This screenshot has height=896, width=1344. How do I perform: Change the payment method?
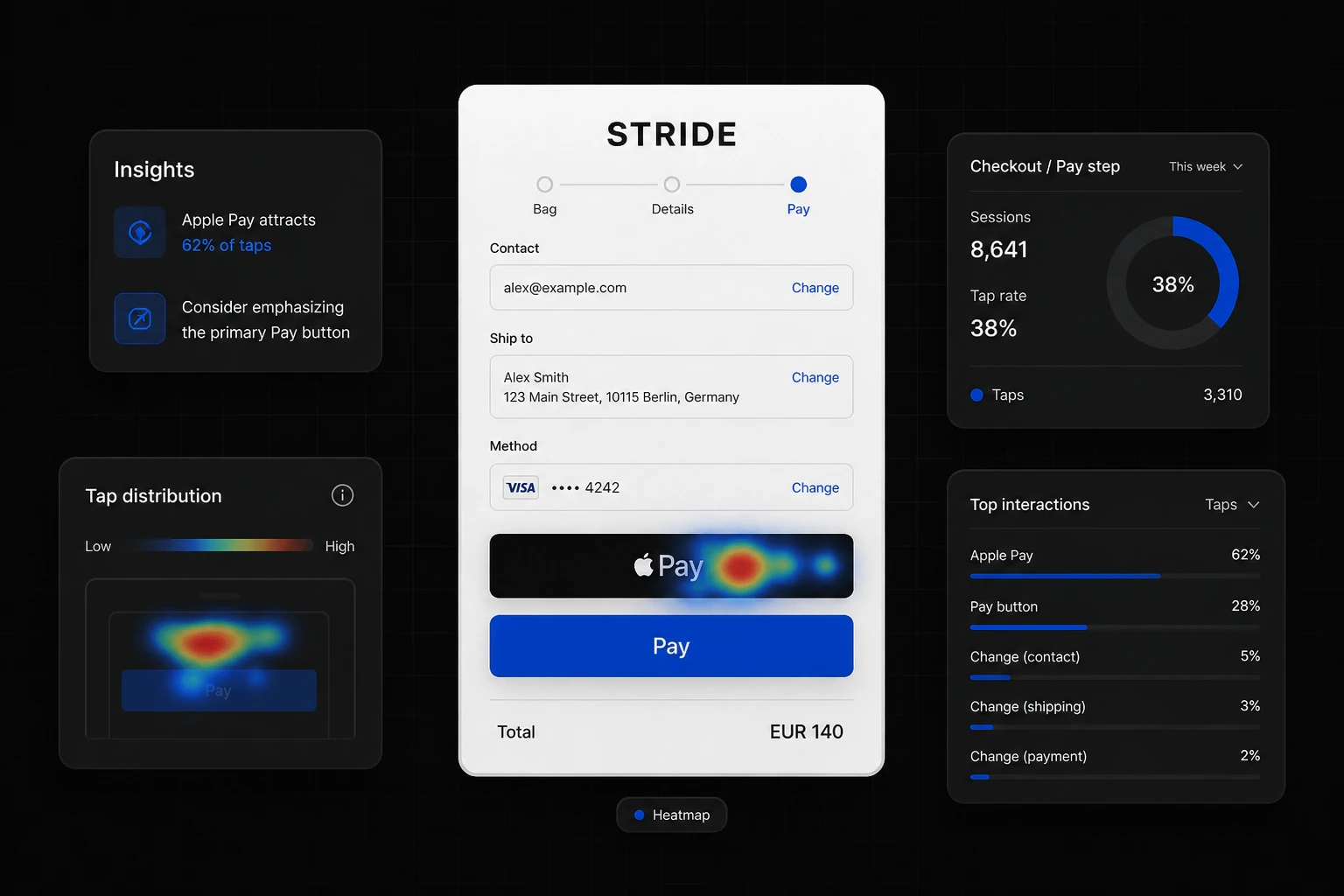point(815,487)
